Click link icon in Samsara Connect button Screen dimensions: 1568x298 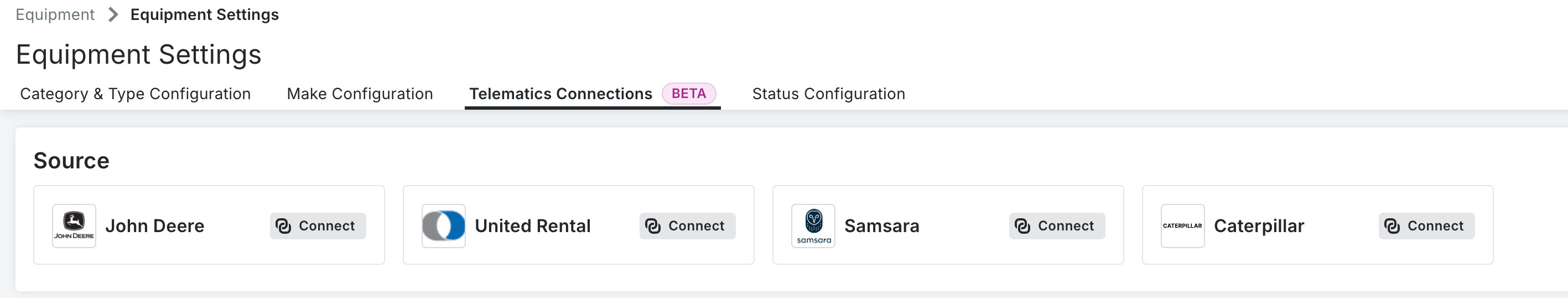click(1022, 226)
